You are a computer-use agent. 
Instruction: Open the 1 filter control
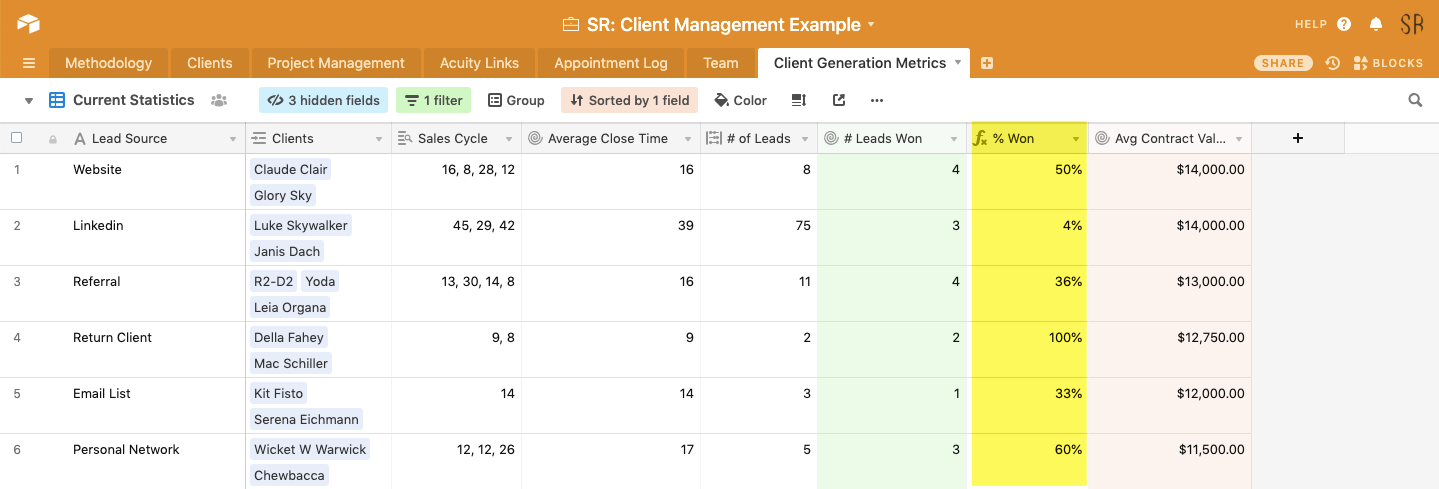click(x=434, y=100)
